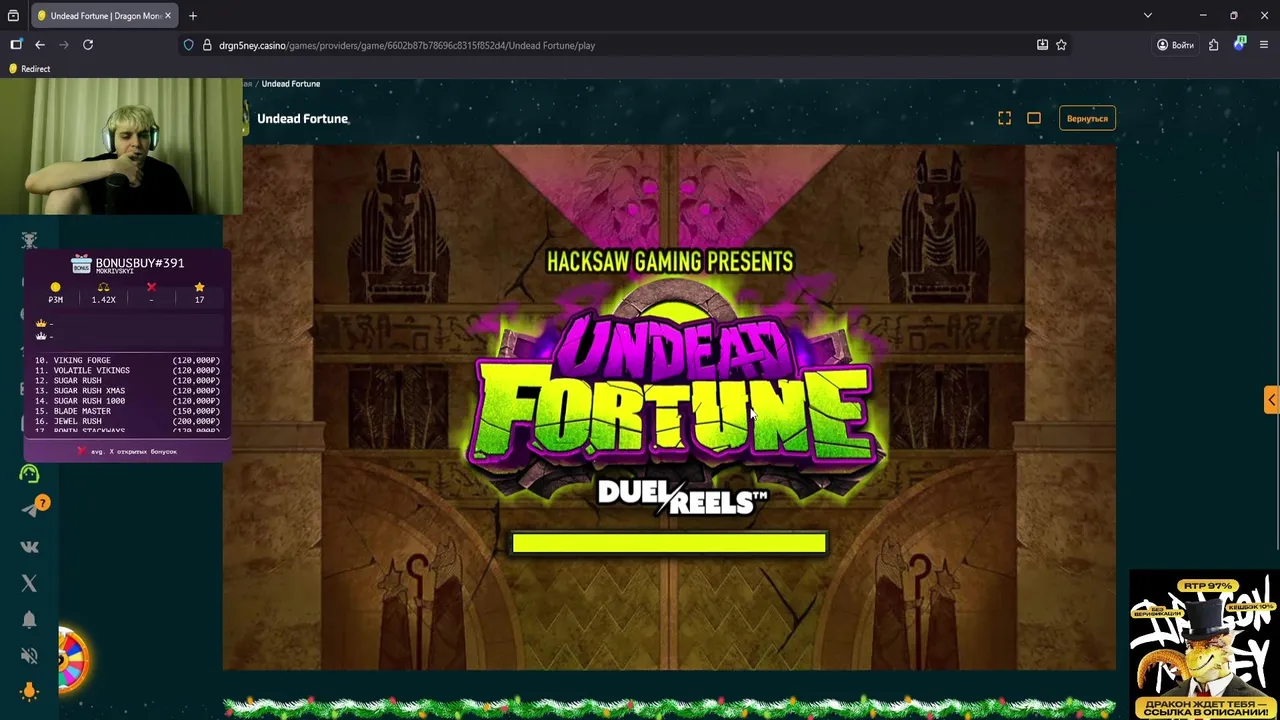Bookmark this page with the star
1280x720 pixels.
click(1061, 45)
